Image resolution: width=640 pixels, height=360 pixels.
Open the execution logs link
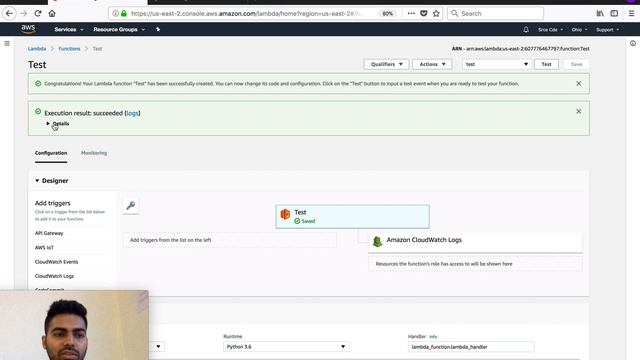coord(132,113)
